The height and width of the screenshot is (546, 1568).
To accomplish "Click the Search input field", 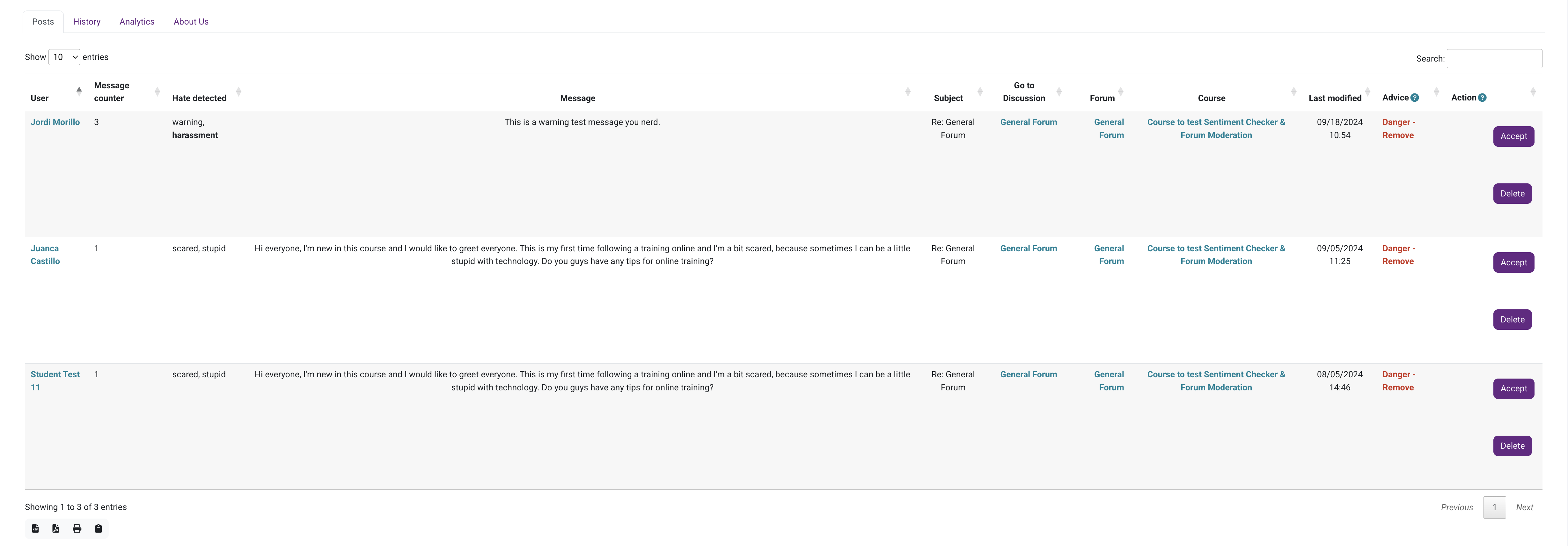I will [1494, 58].
